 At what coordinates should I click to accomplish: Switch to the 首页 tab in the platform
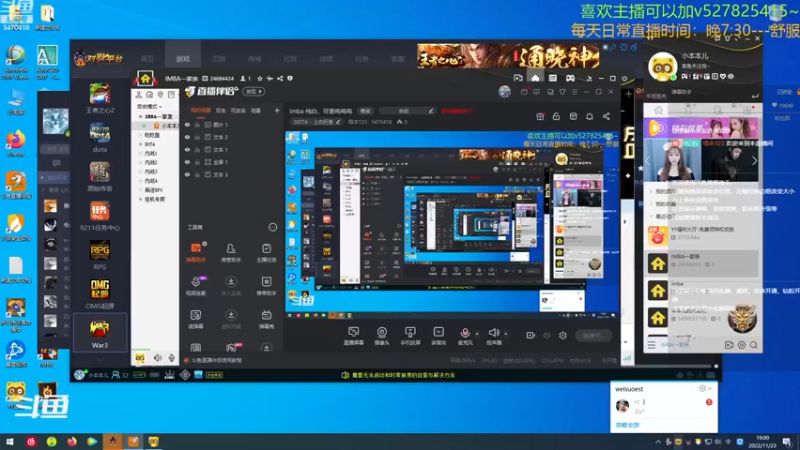(147, 59)
